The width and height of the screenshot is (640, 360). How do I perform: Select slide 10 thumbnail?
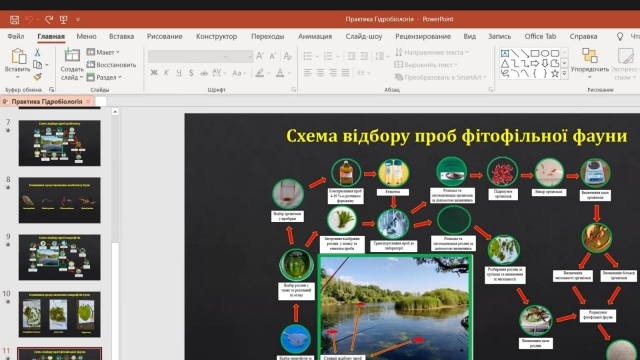point(60,314)
